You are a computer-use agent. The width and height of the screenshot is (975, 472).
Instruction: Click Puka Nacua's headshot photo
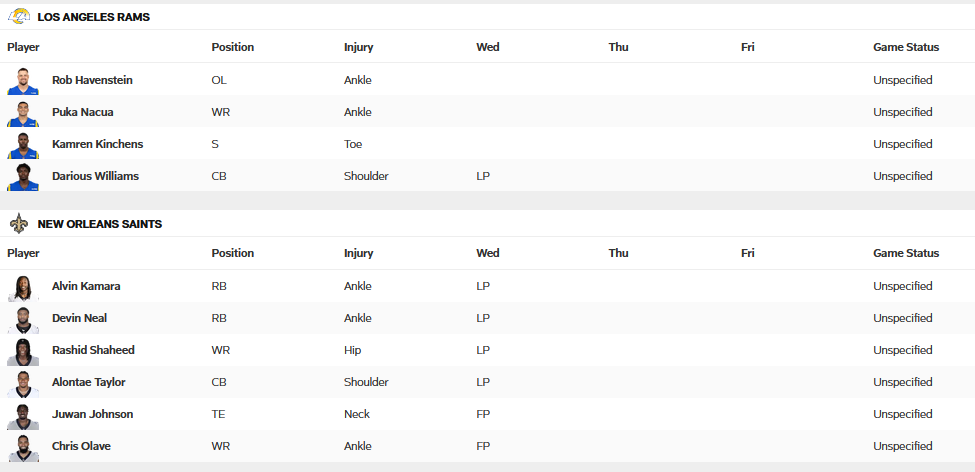tap(23, 112)
